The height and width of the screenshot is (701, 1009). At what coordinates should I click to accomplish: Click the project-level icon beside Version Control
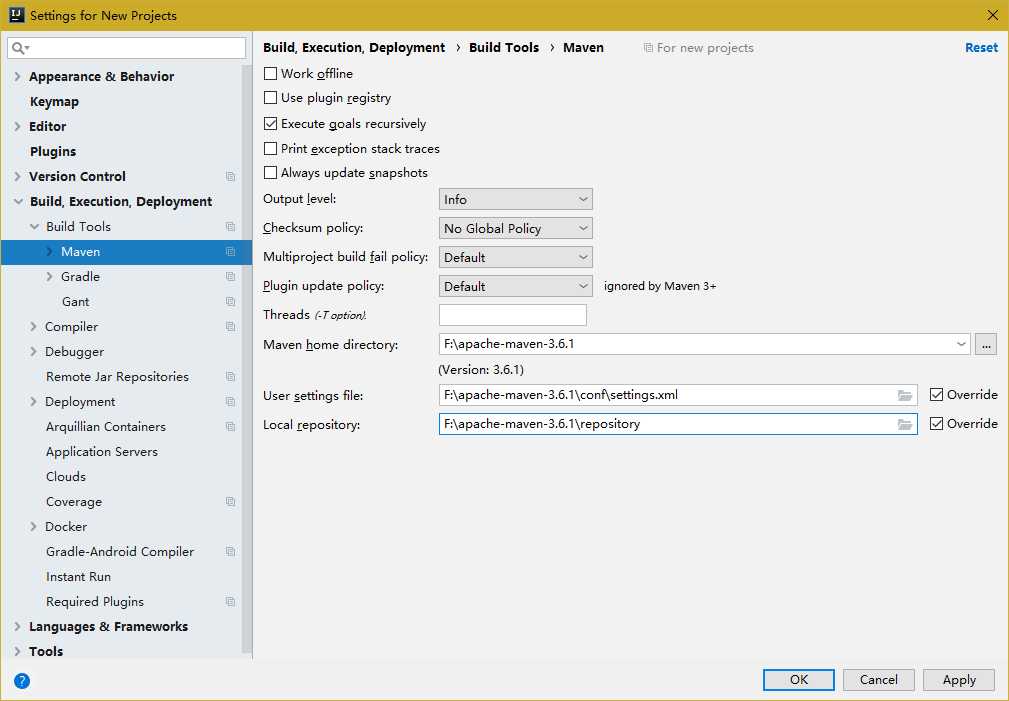click(230, 176)
